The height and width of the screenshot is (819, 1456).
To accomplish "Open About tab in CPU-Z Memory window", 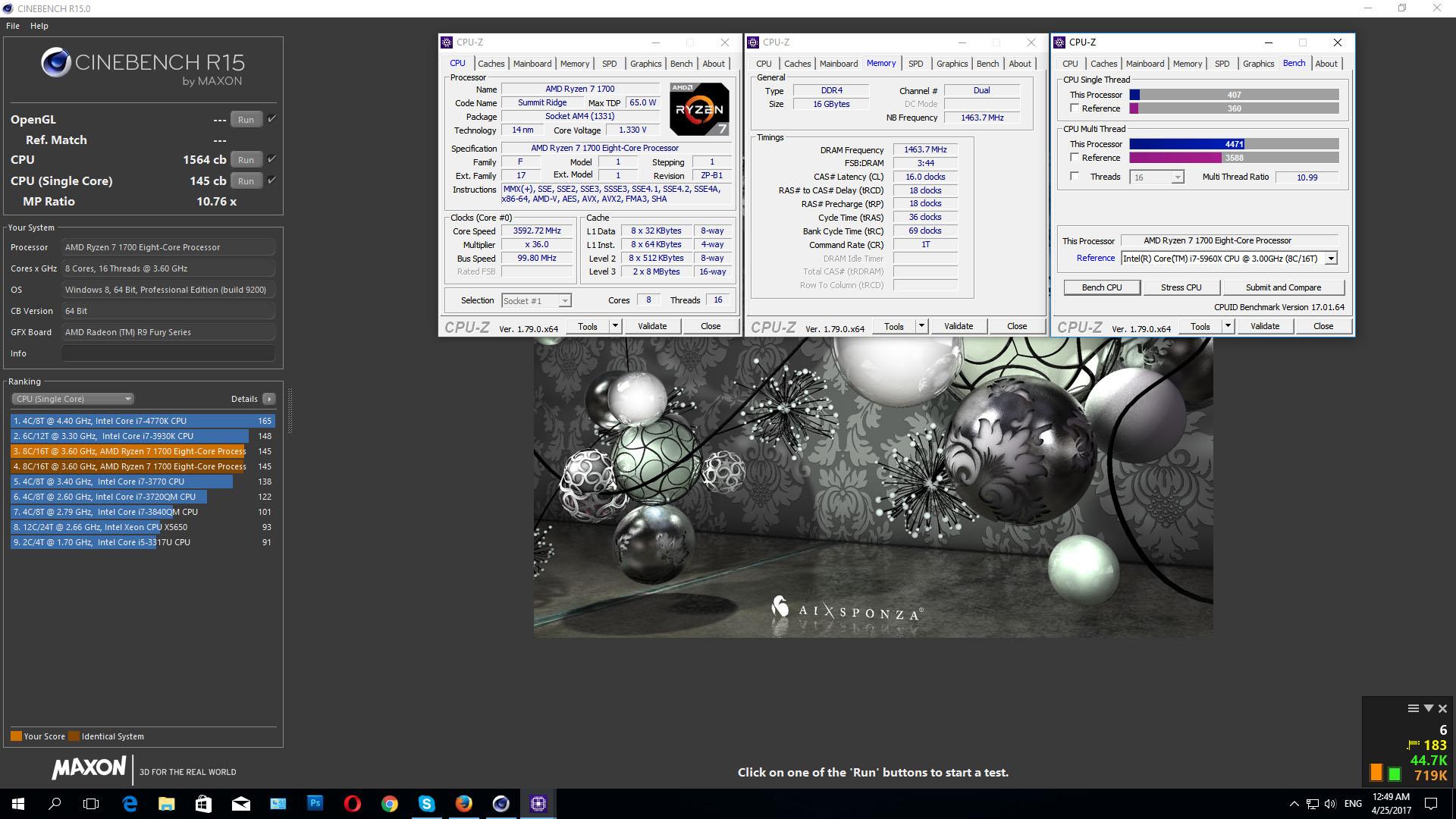I will click(1019, 64).
